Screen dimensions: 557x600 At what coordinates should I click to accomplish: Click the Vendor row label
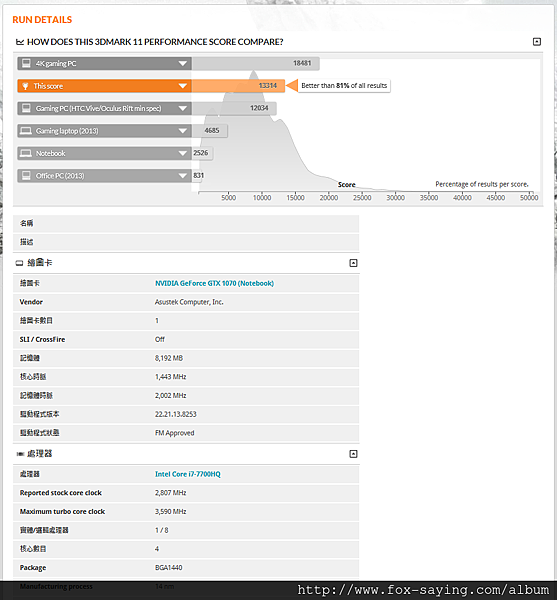point(31,302)
